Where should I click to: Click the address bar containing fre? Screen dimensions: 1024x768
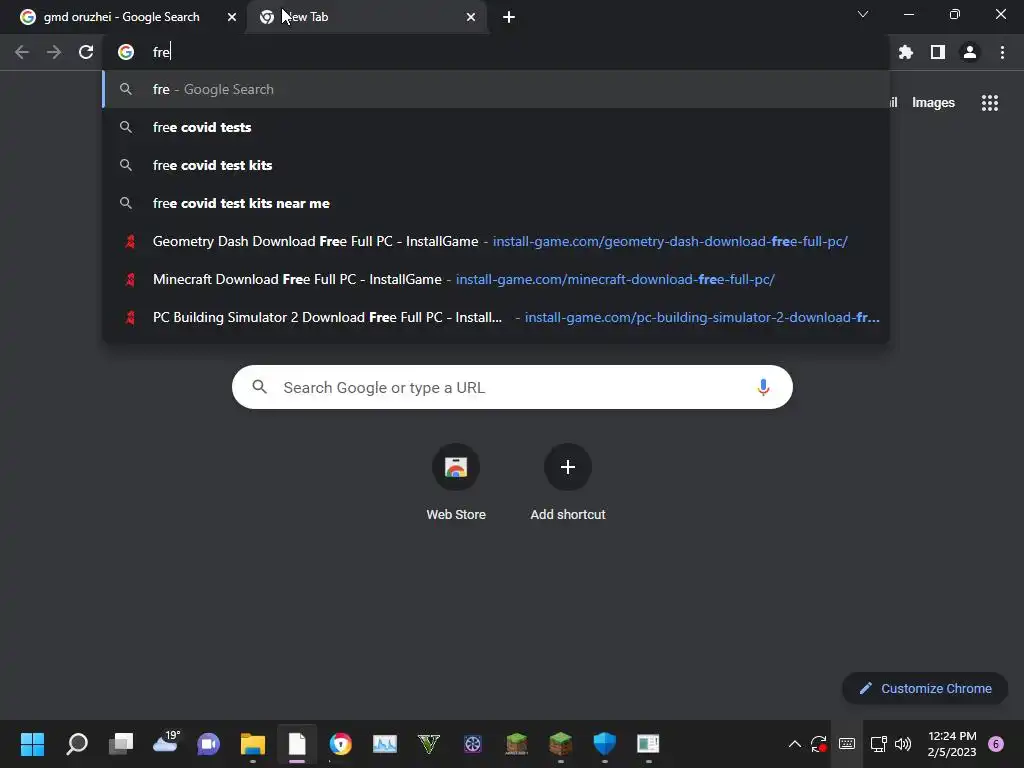pos(496,52)
